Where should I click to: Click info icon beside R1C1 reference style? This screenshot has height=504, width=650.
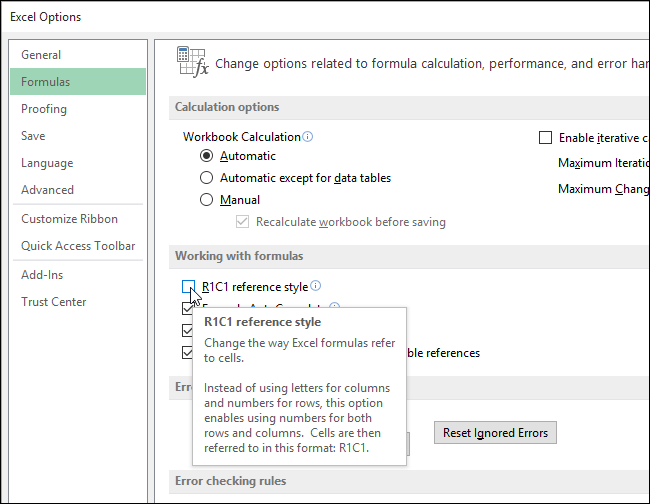315,286
